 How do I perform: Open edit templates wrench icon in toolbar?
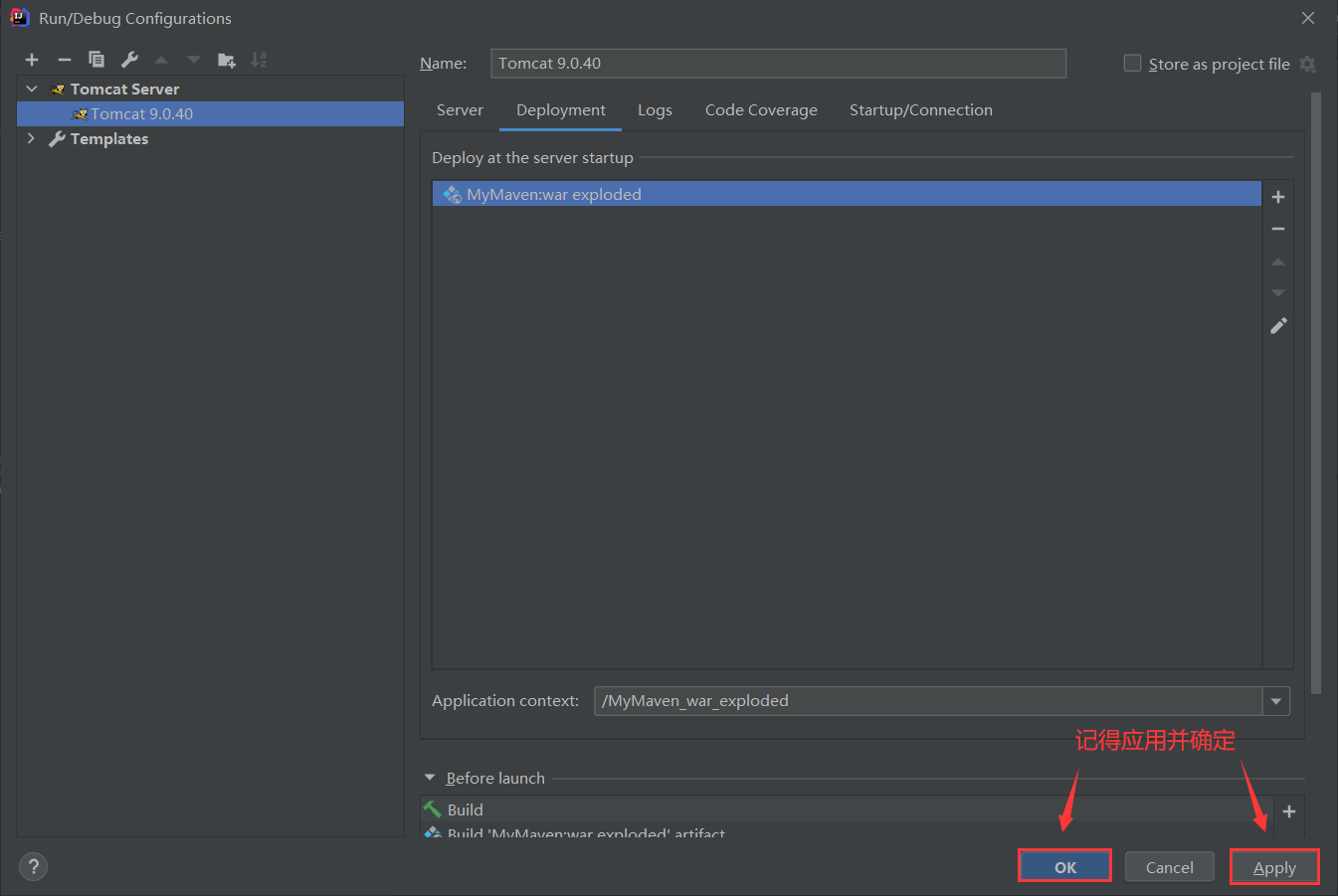pyautogui.click(x=129, y=60)
